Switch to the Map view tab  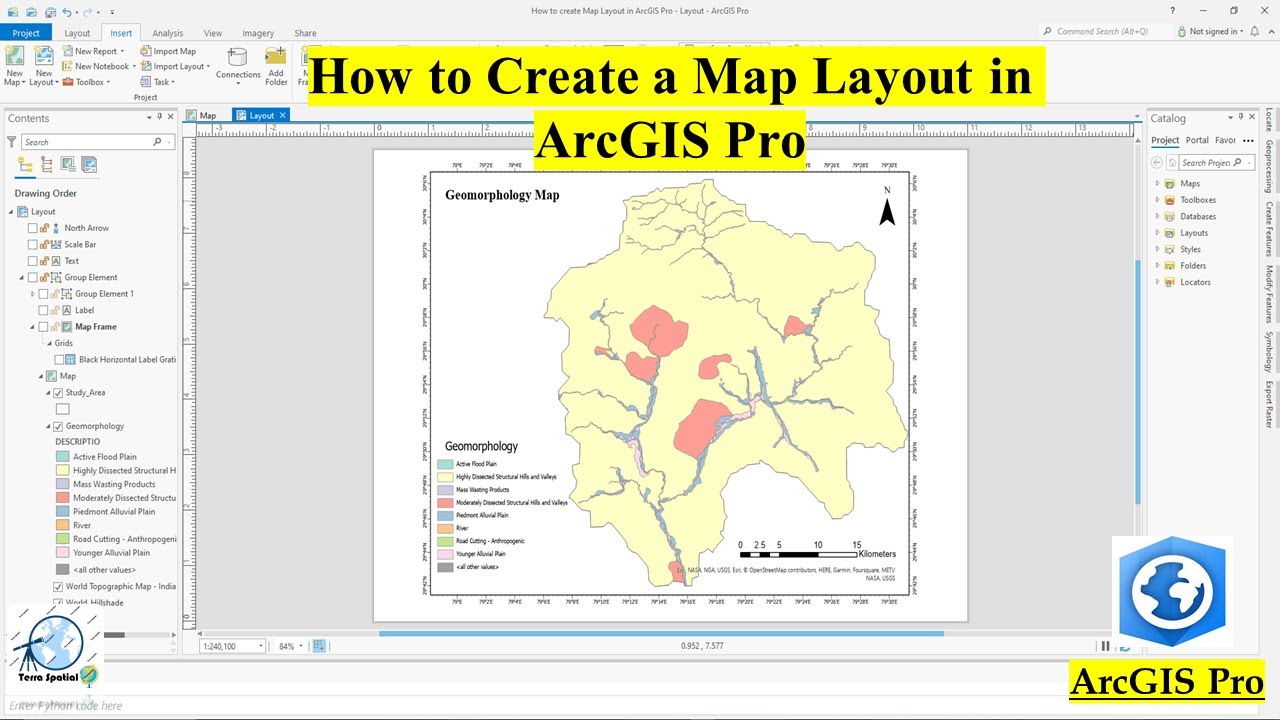point(202,115)
